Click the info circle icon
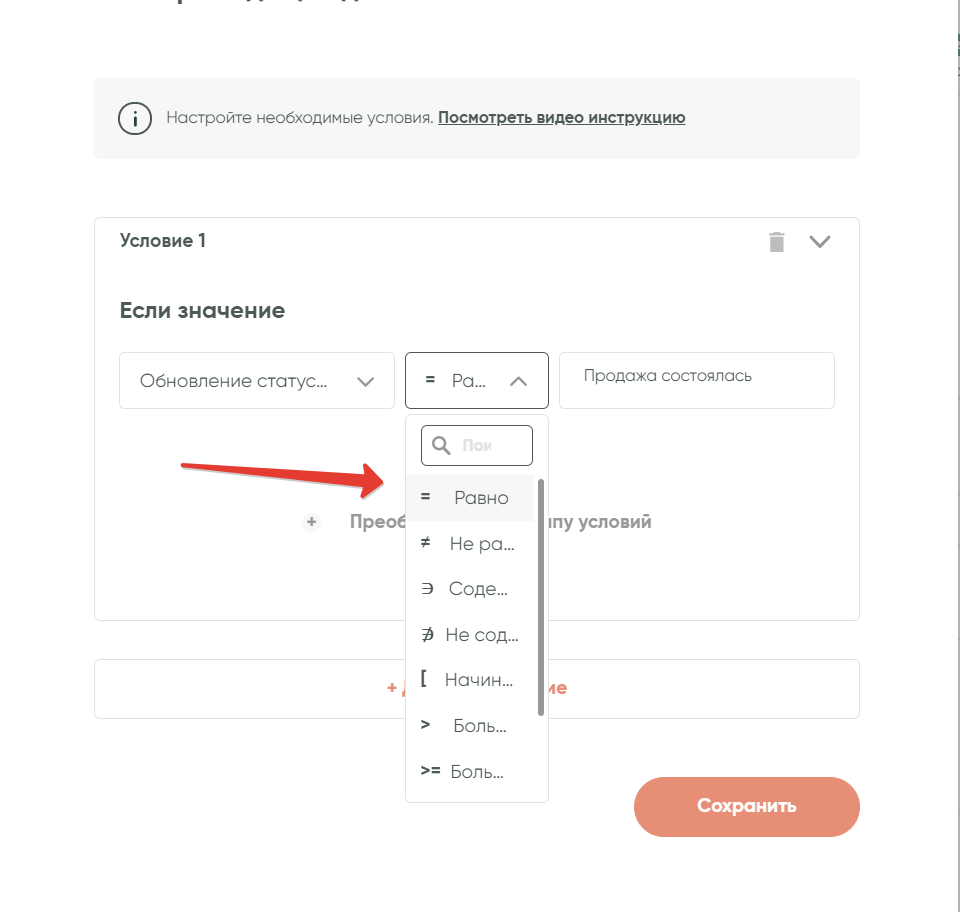The image size is (960, 912). point(134,118)
